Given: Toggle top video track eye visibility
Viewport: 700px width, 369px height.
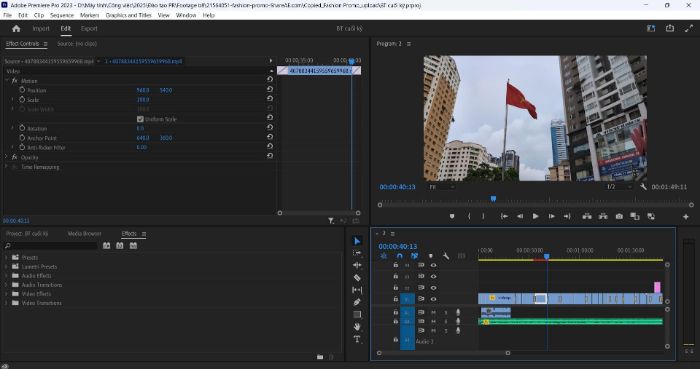Looking at the screenshot, I should point(433,265).
